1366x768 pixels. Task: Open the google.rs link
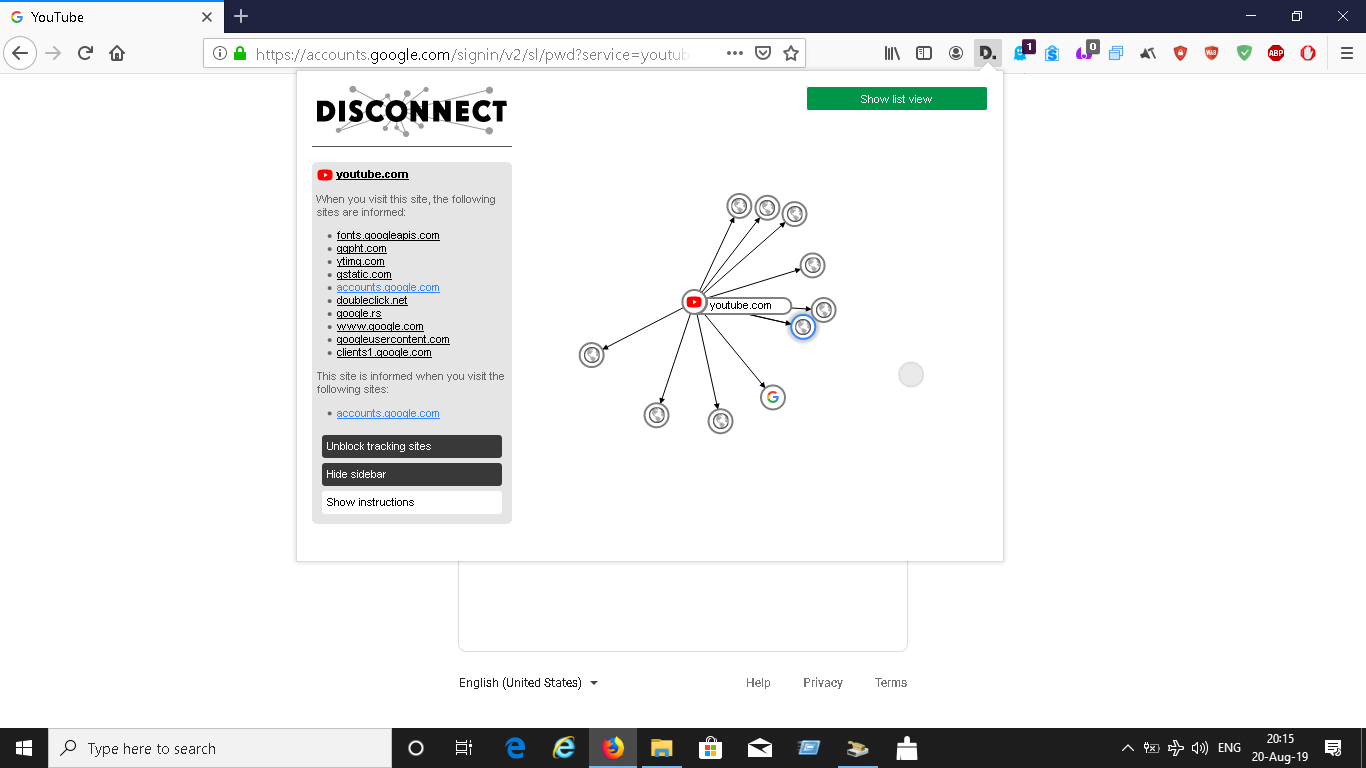point(358,313)
